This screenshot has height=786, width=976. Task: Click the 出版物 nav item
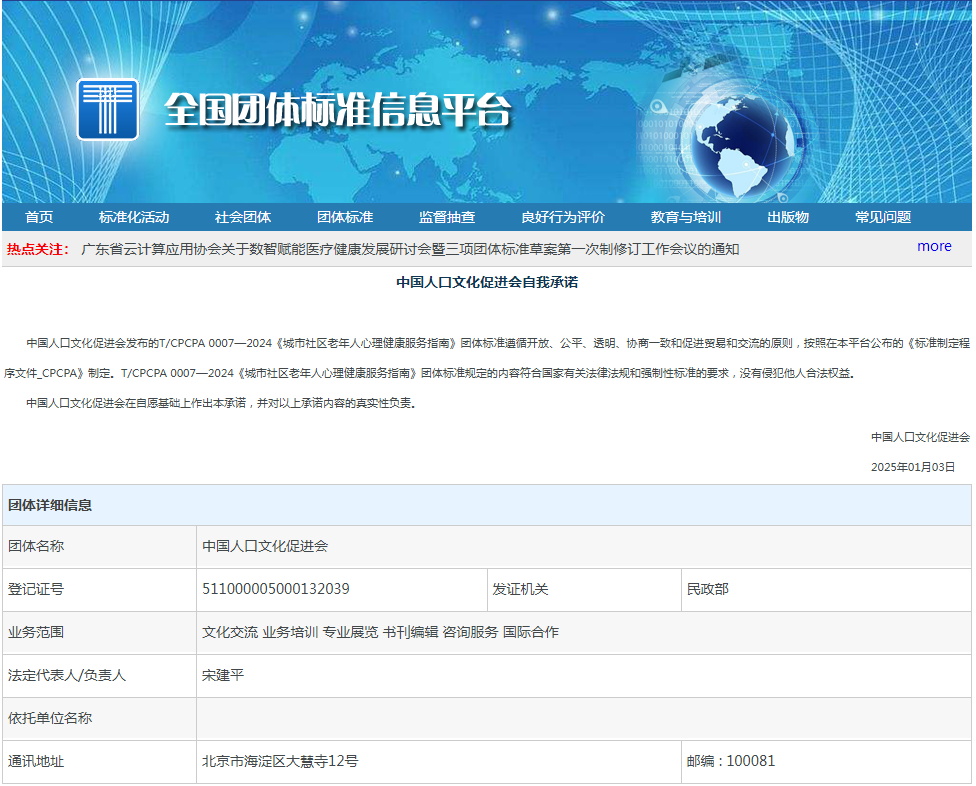click(788, 217)
